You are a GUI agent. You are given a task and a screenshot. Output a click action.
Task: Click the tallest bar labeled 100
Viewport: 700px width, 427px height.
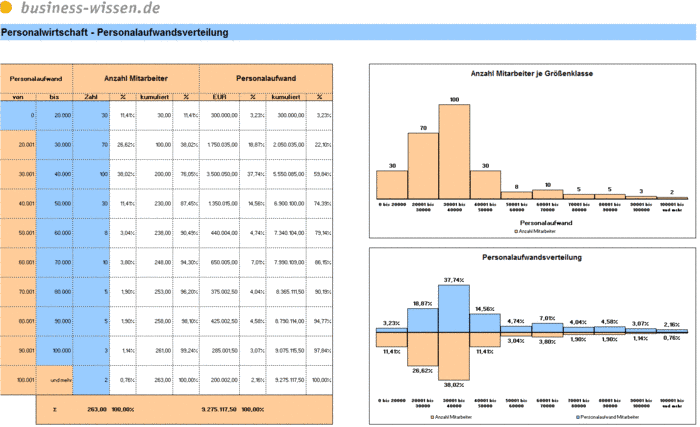(454, 152)
